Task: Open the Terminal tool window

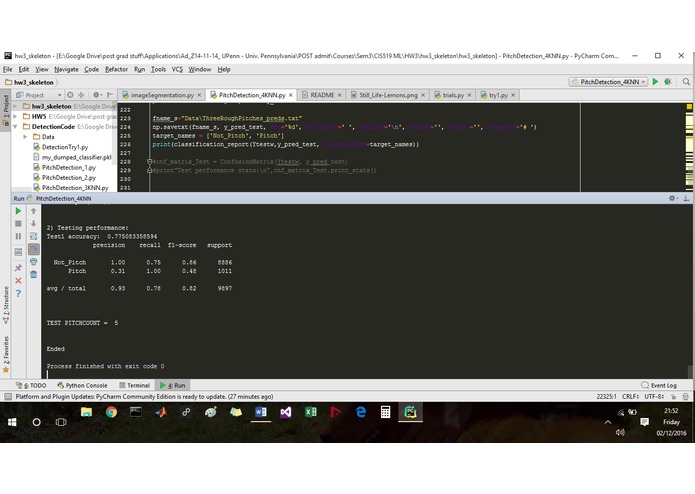Action: (134, 385)
